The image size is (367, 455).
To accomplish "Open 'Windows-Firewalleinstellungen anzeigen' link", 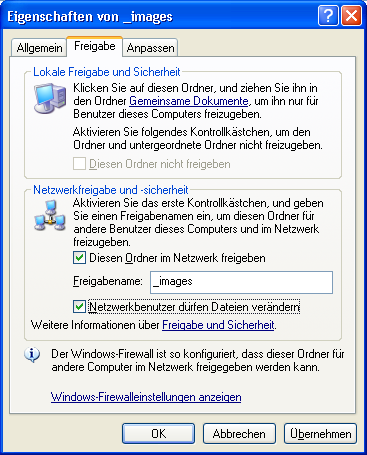I will (146, 397).
